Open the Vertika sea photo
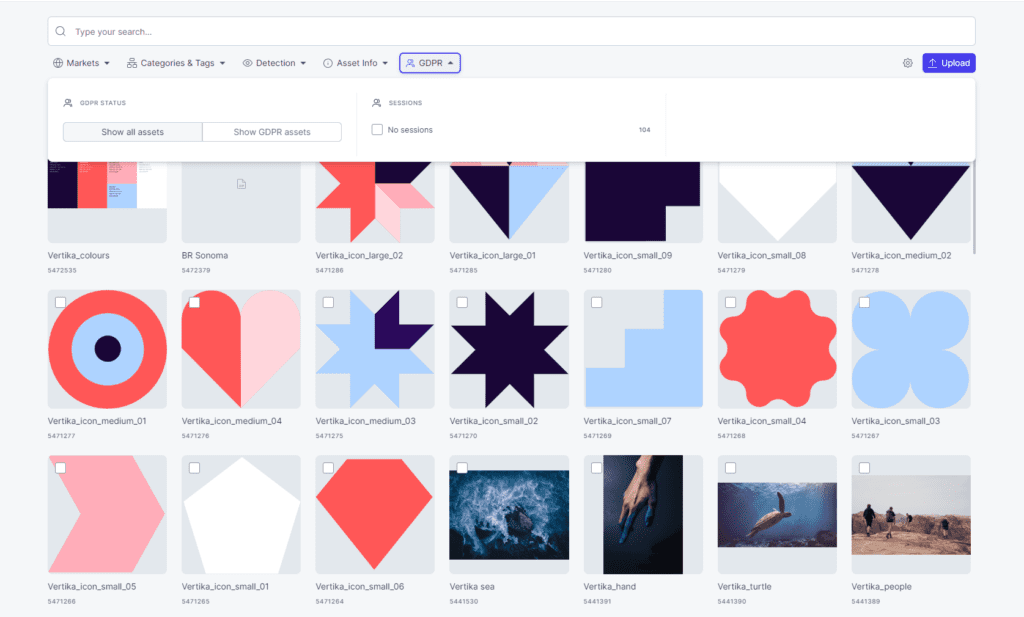1024x617 pixels. click(509, 514)
